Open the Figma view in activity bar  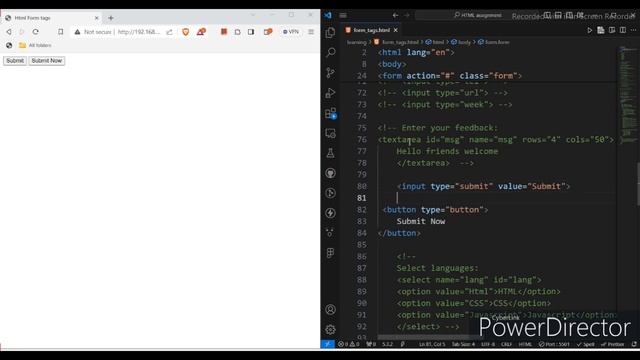point(331,253)
